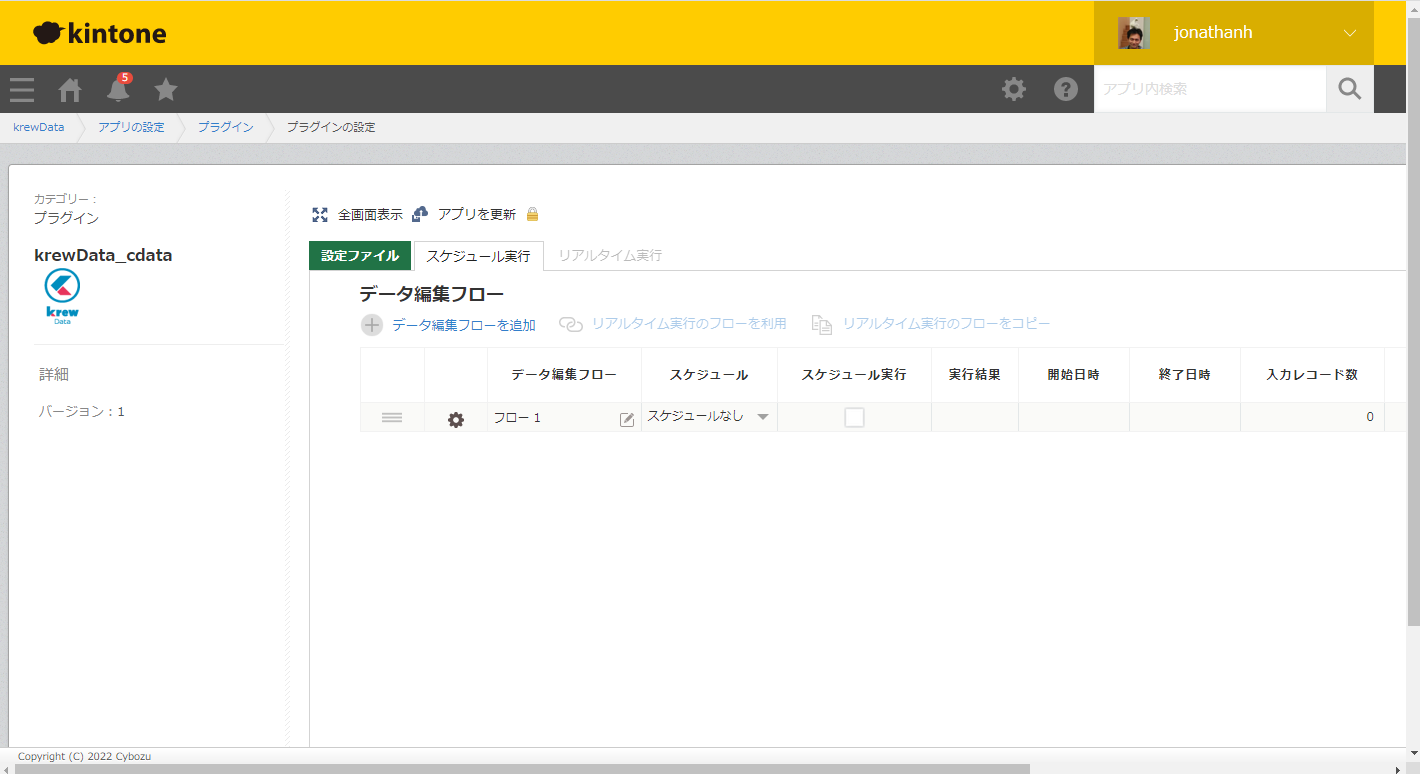Open the help question mark icon
This screenshot has height=774, width=1420.
1066,89
